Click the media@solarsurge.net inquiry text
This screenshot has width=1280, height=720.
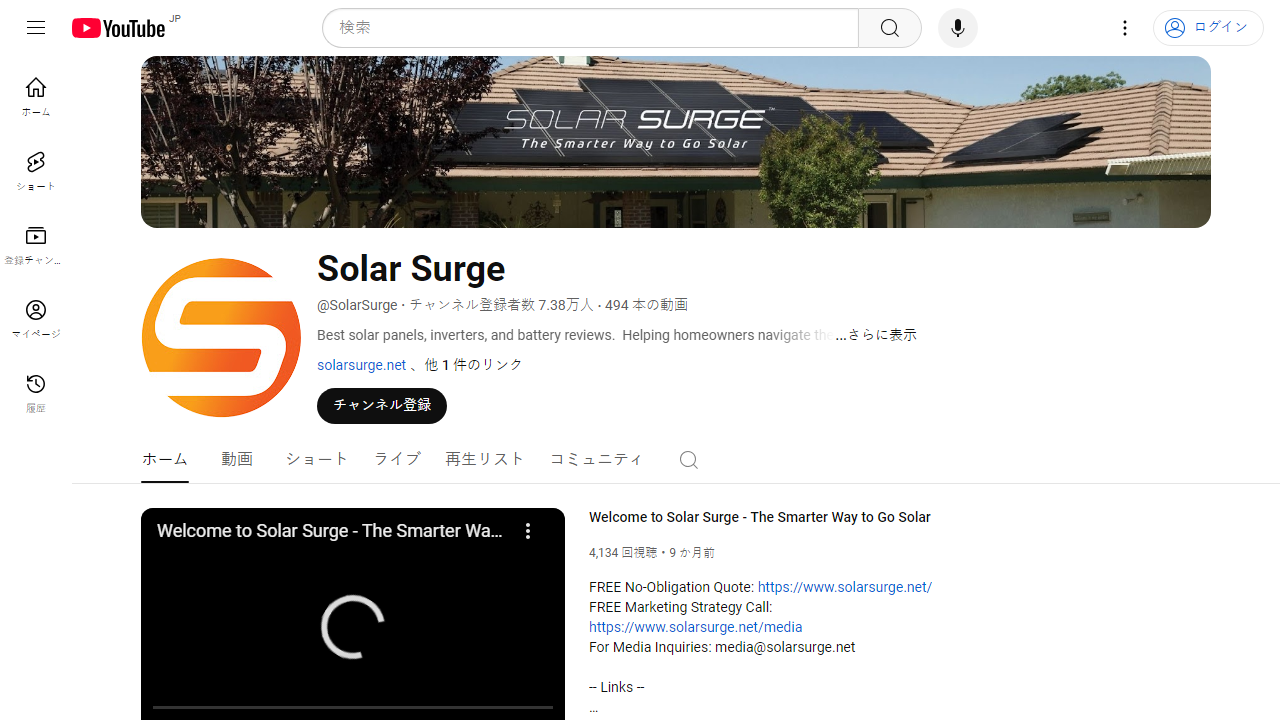(785, 647)
